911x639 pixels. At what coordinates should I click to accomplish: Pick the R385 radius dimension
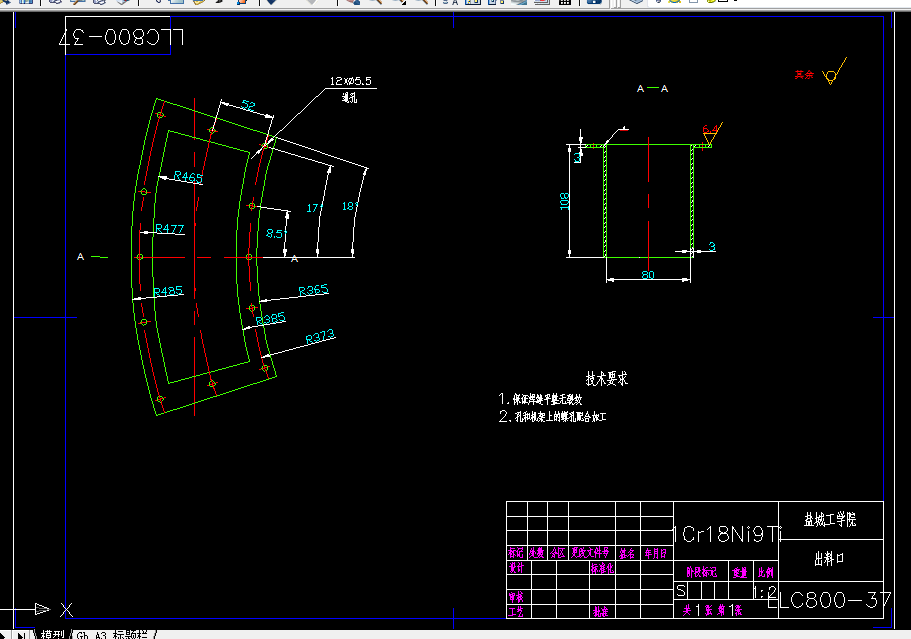tap(271, 318)
